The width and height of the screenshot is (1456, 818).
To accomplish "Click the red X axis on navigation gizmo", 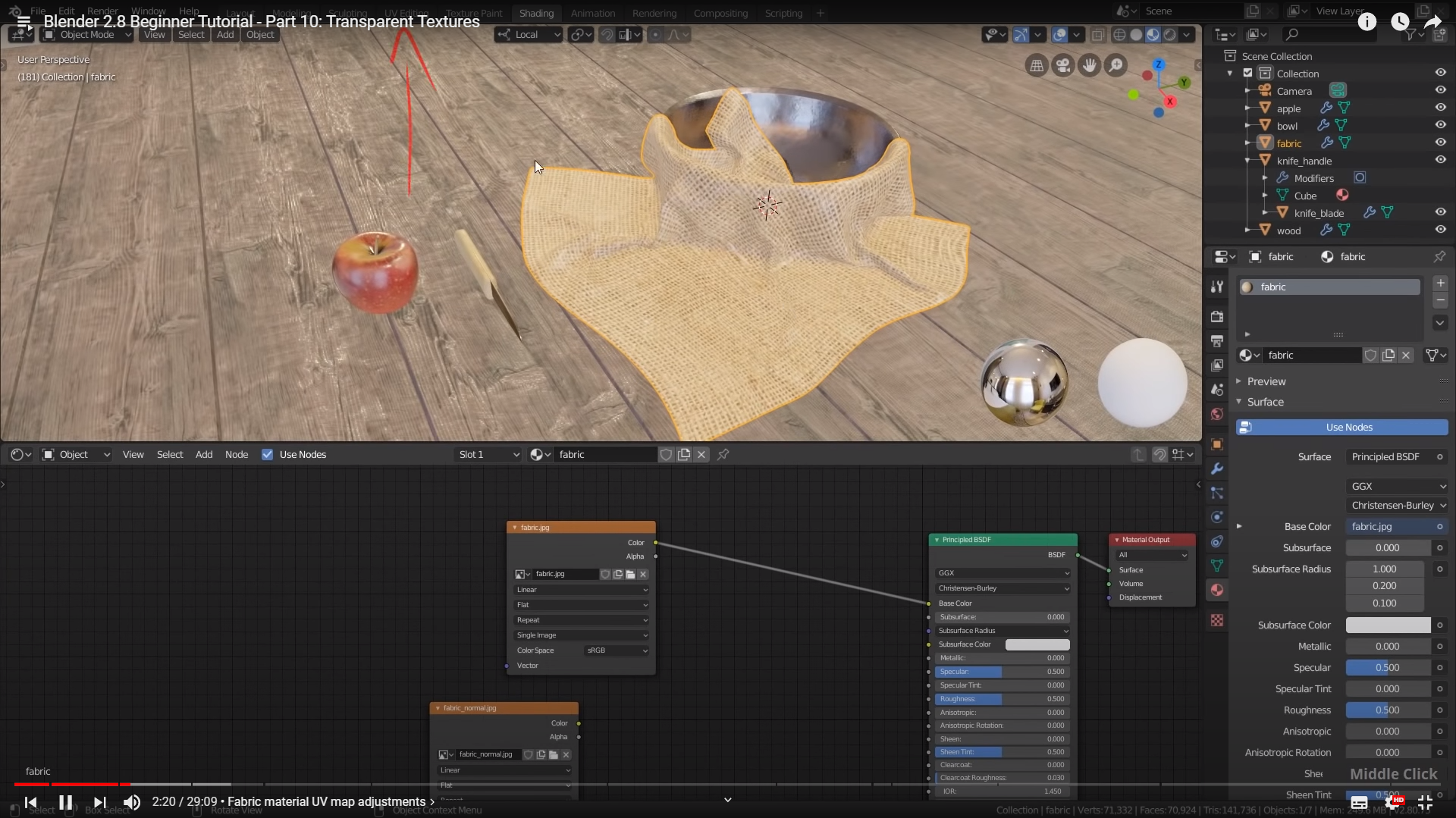I will tap(1170, 102).
